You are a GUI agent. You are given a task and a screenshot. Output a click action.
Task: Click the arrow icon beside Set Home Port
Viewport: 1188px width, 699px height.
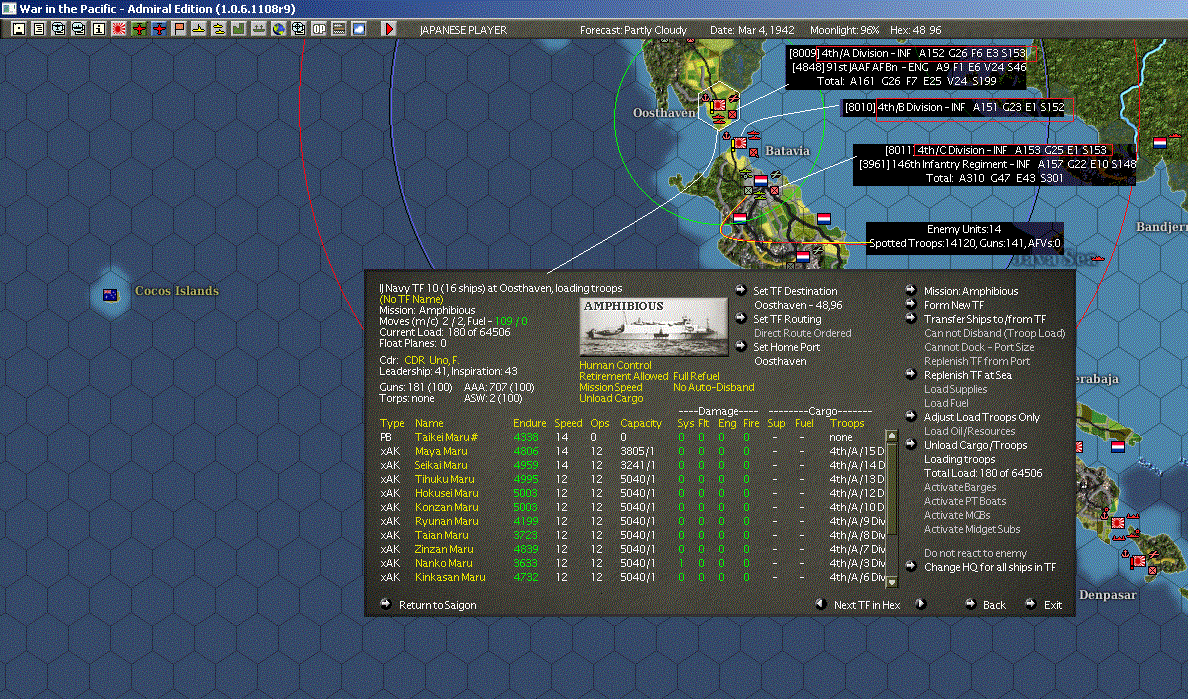(x=740, y=346)
